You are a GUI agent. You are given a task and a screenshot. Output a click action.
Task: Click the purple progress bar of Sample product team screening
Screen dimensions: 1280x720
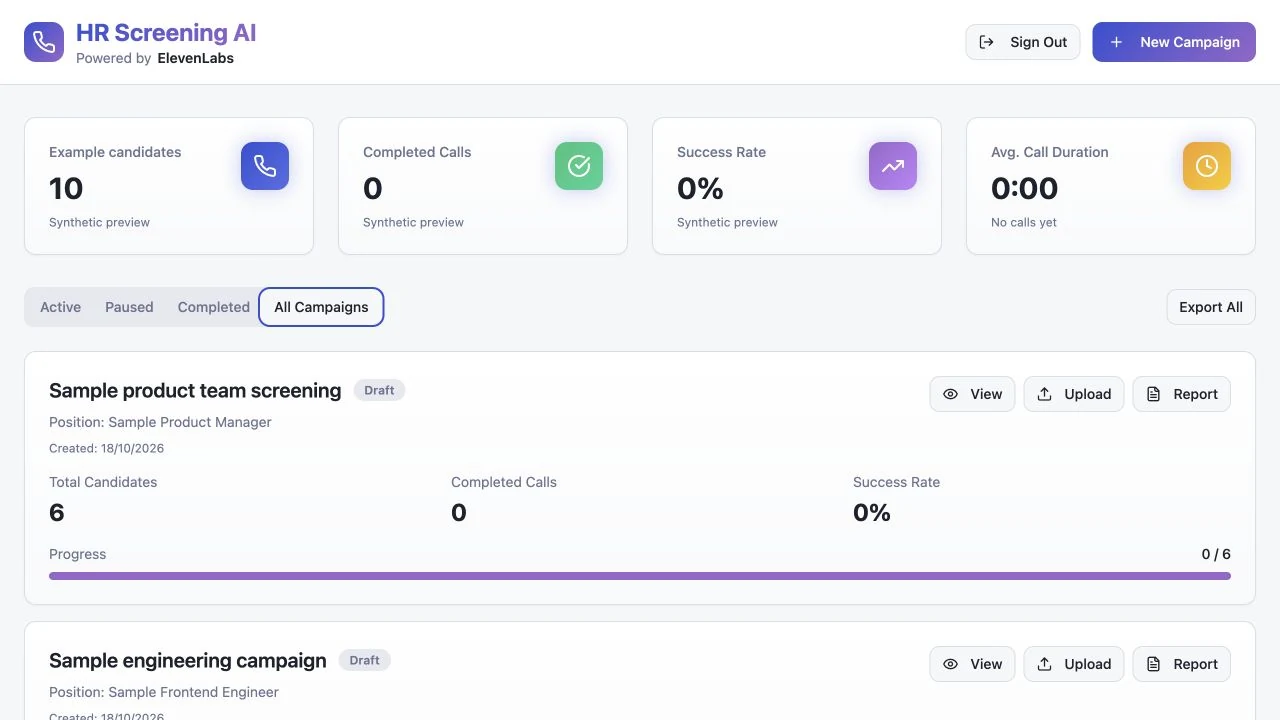click(x=640, y=576)
